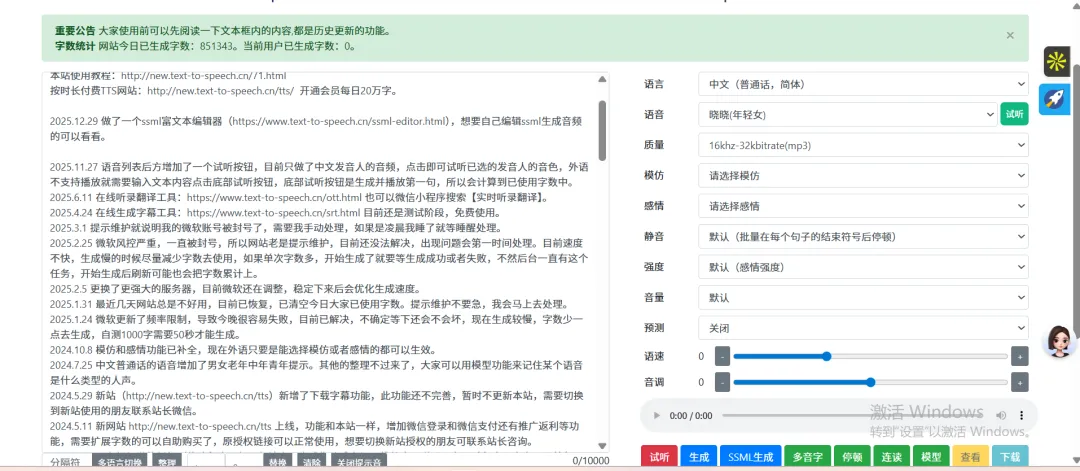Mute the audio player volume icon

point(1001,416)
